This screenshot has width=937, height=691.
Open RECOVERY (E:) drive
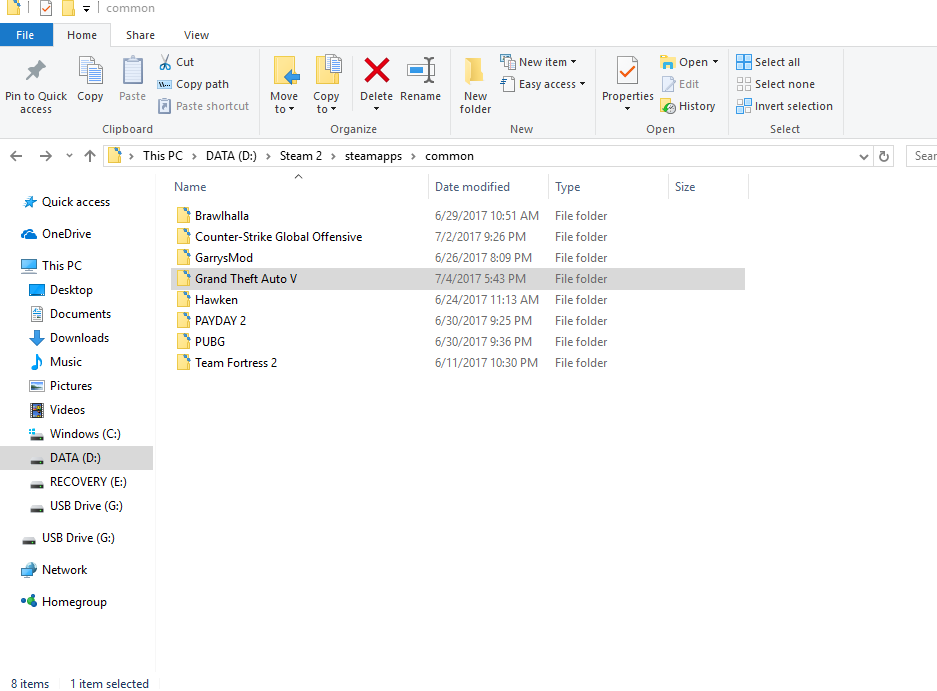pyautogui.click(x=78, y=482)
